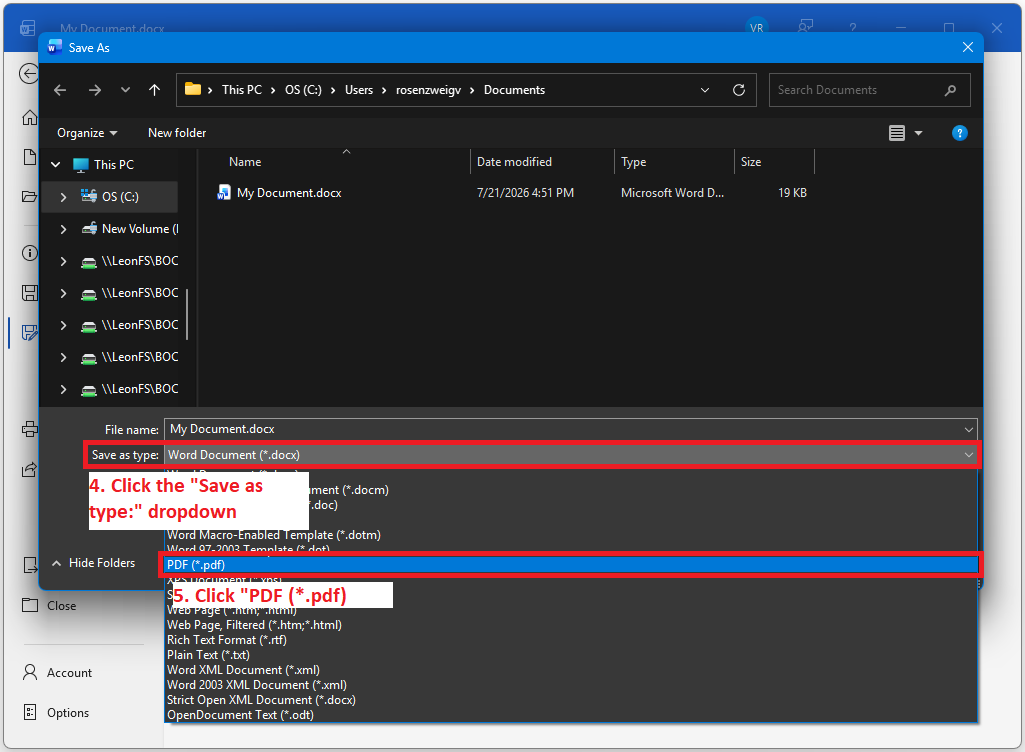Click the folder icon in address bar

pyautogui.click(x=193, y=89)
